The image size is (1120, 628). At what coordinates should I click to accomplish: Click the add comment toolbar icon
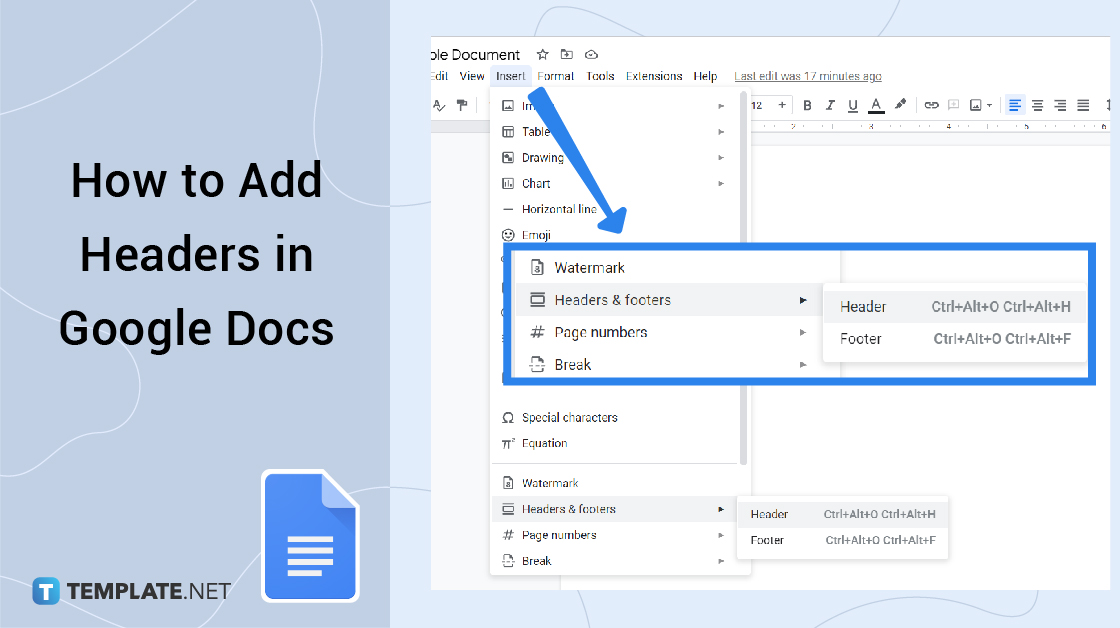point(954,106)
